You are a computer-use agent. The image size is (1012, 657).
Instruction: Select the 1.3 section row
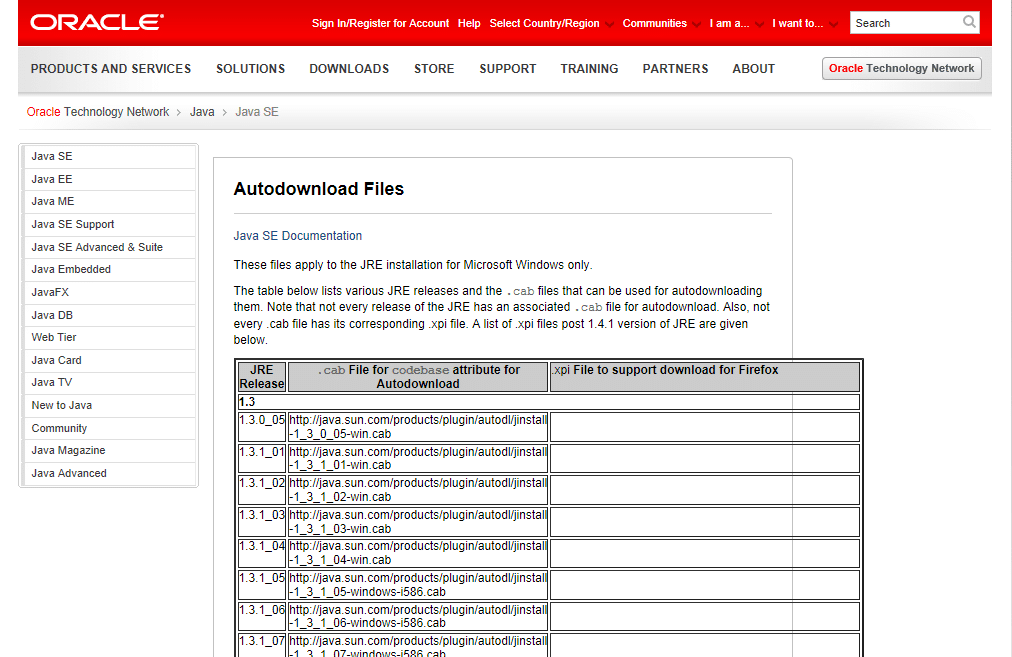pyautogui.click(x=549, y=402)
